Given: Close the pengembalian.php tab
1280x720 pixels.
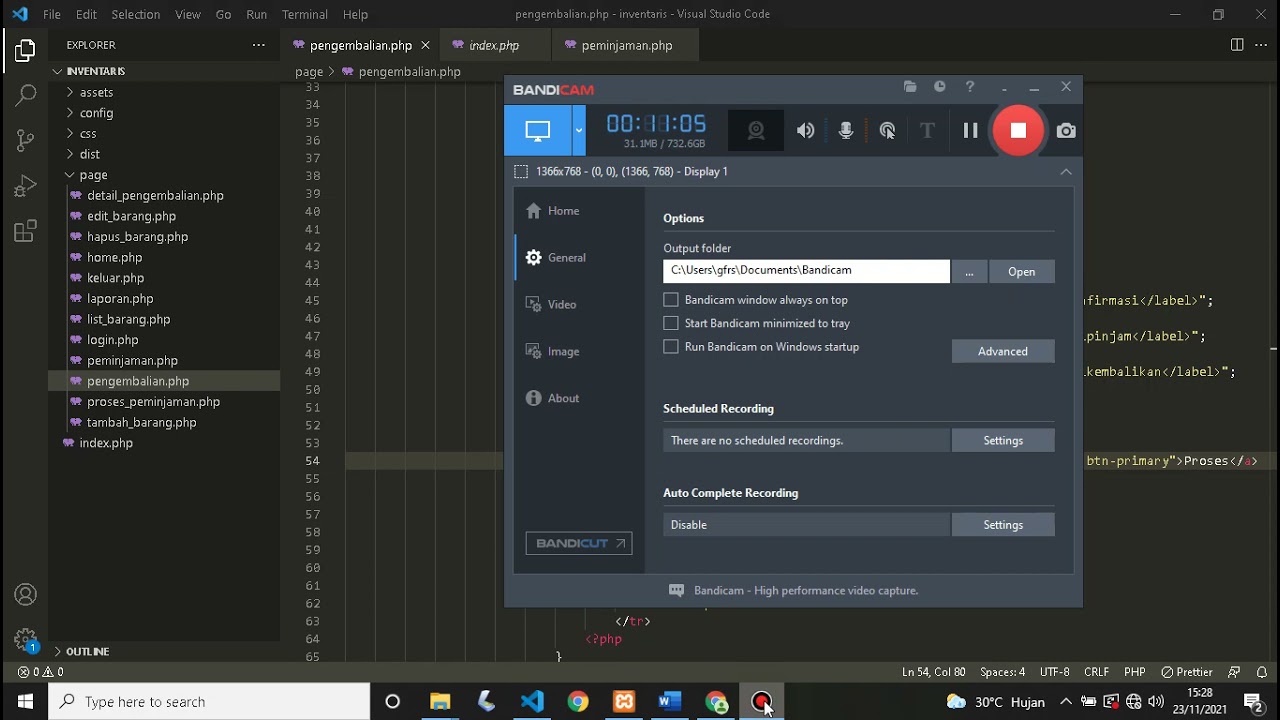Looking at the screenshot, I should click(425, 45).
